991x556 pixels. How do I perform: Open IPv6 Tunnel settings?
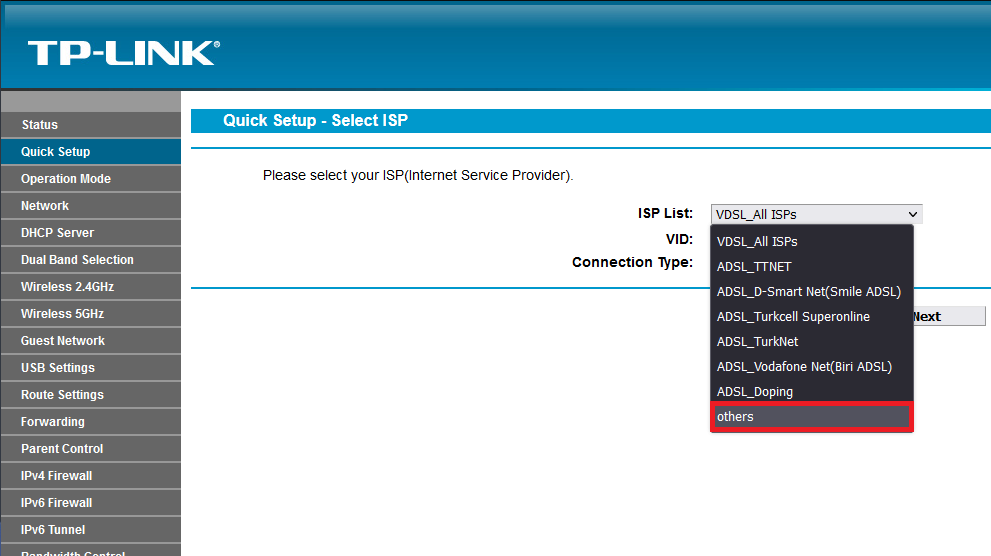coord(91,529)
